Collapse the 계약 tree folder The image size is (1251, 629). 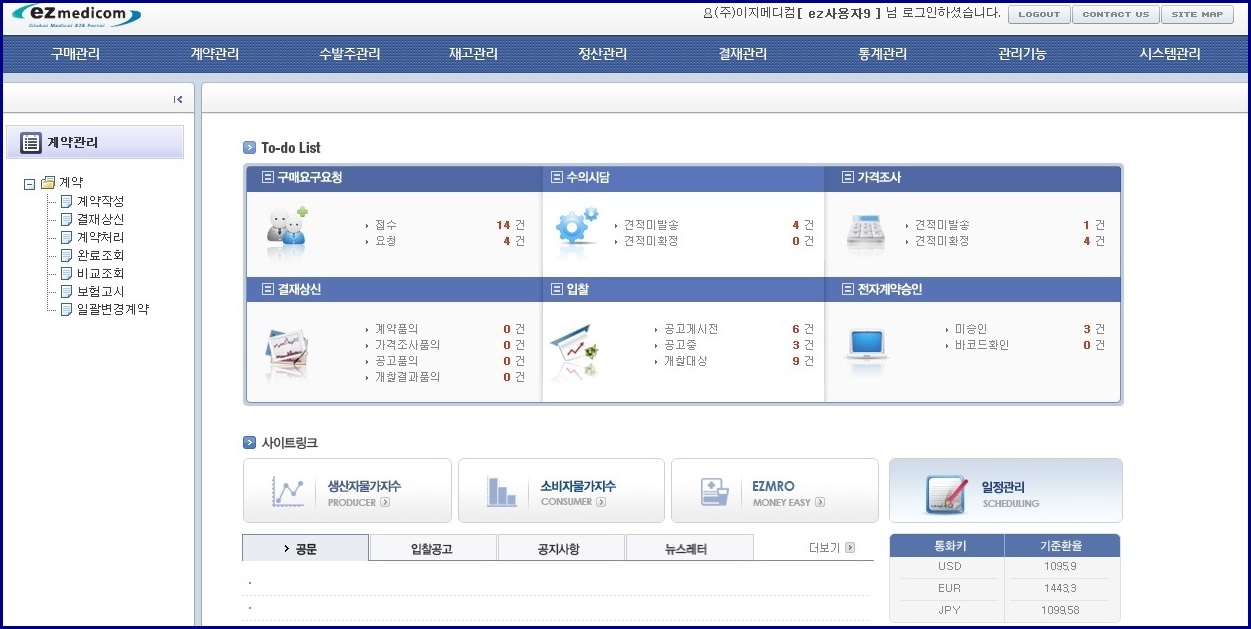point(29,184)
